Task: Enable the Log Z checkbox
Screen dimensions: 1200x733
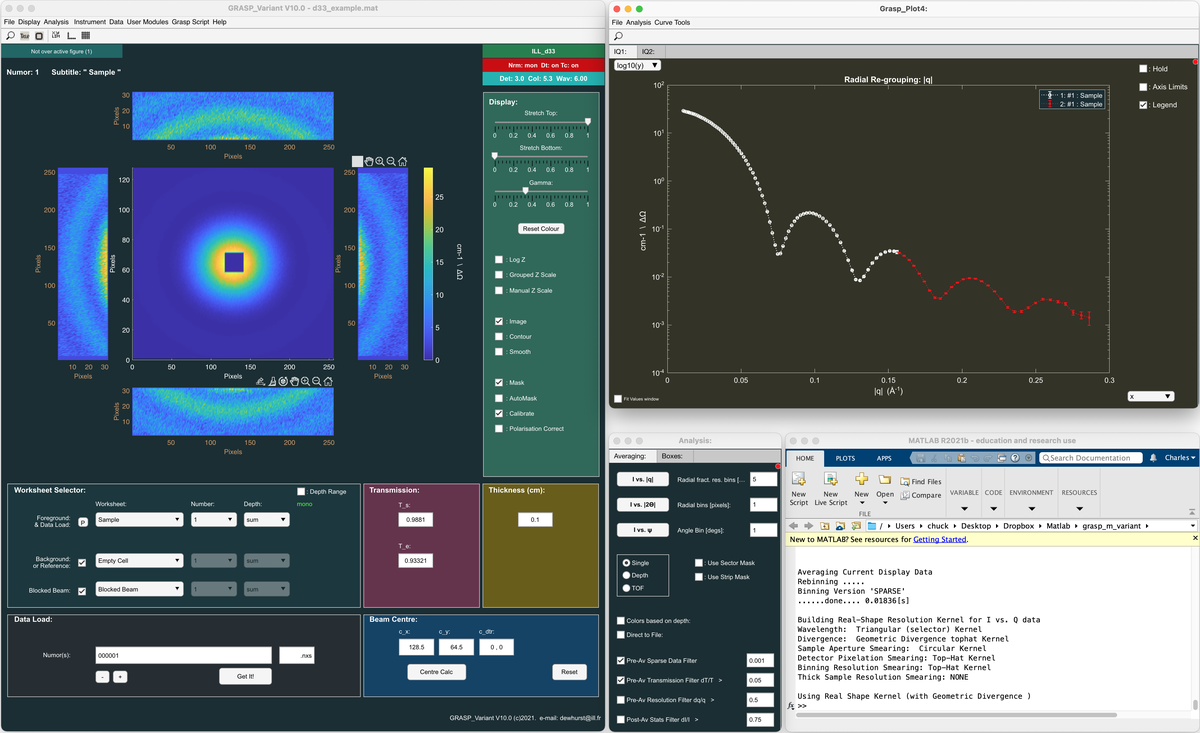Action: tap(499, 259)
